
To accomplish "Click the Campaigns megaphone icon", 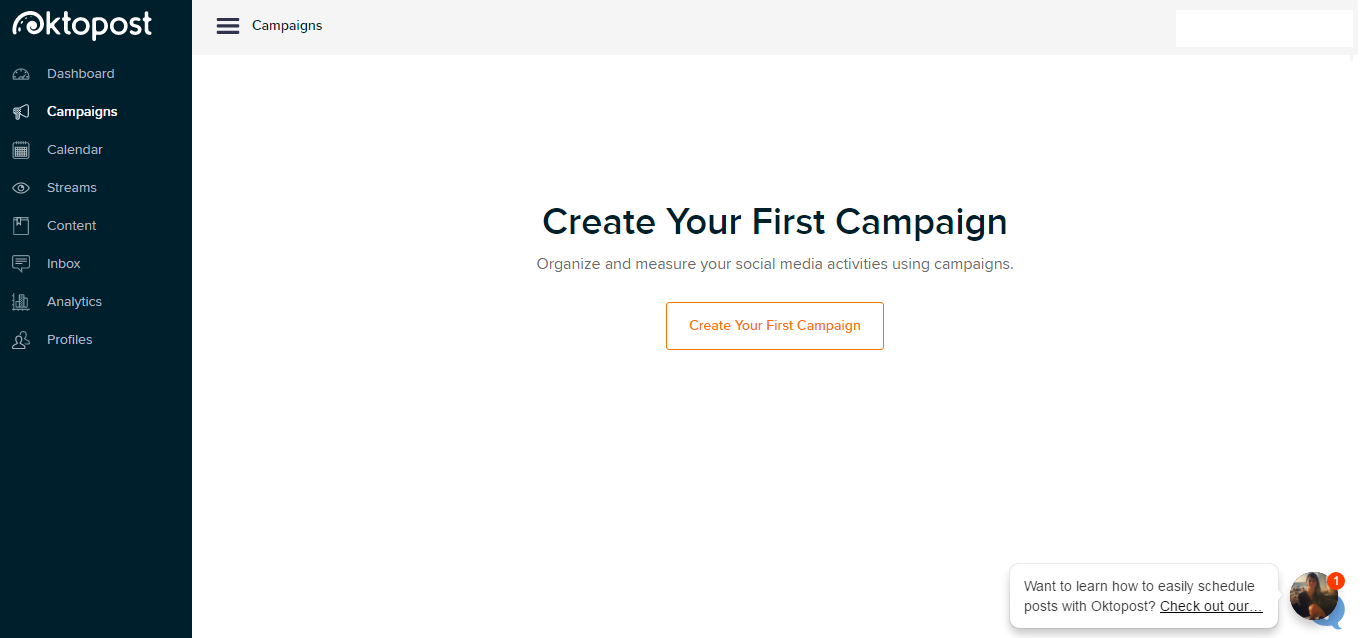I will [21, 112].
